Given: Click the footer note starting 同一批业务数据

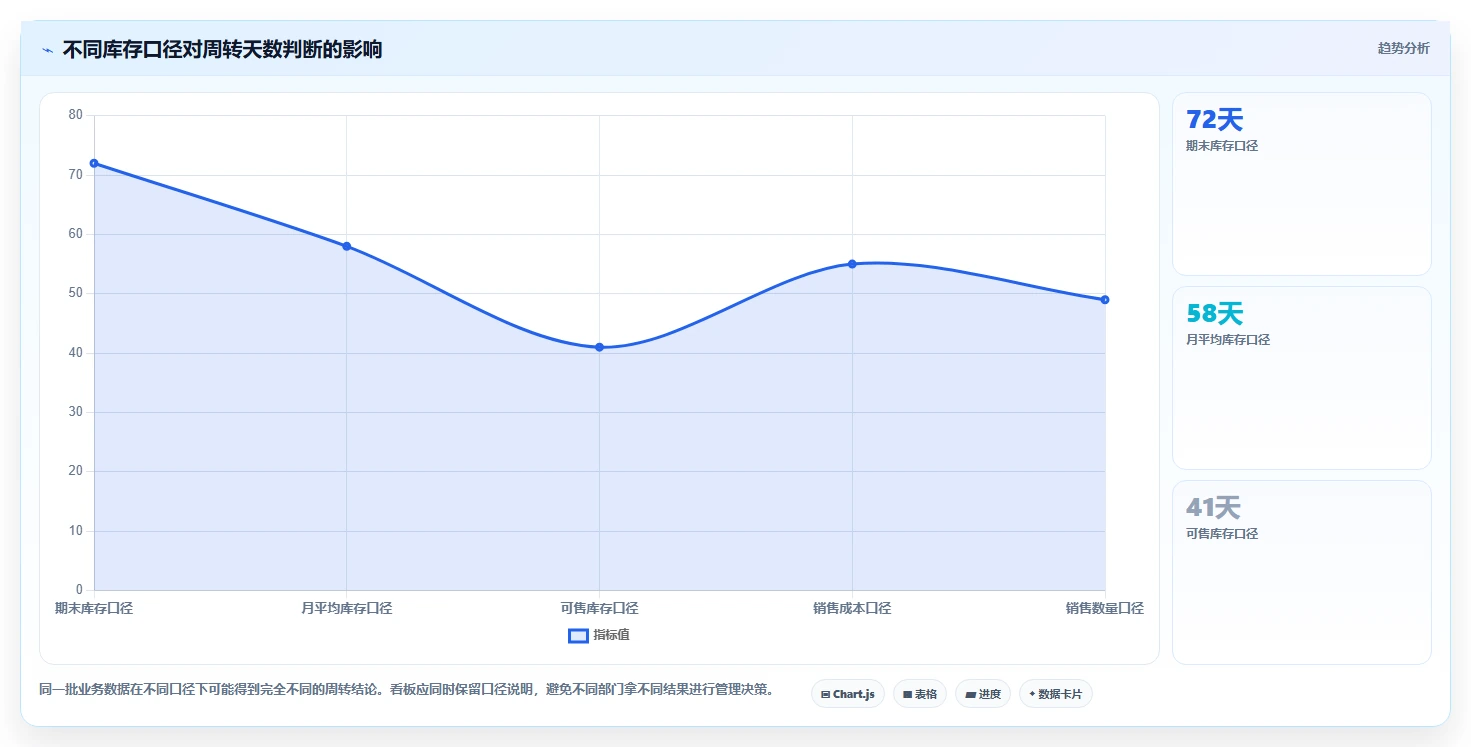Looking at the screenshot, I should click(x=406, y=689).
